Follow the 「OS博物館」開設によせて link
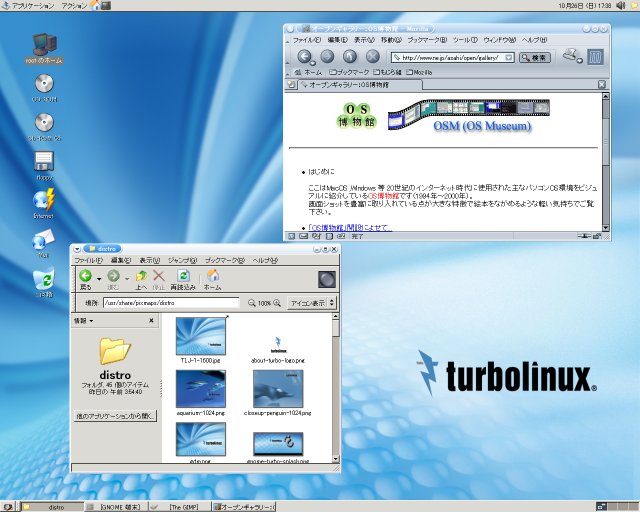640x512 pixels. point(350,228)
